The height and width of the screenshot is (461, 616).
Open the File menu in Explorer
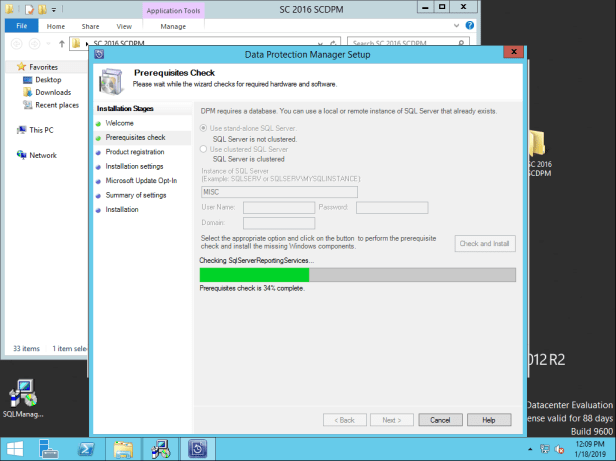20,26
